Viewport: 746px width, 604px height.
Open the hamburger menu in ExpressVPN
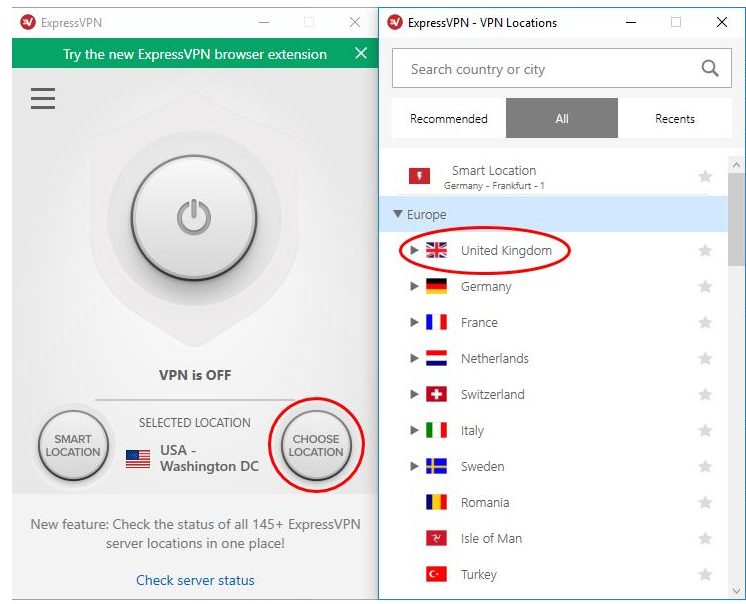pyautogui.click(x=43, y=98)
